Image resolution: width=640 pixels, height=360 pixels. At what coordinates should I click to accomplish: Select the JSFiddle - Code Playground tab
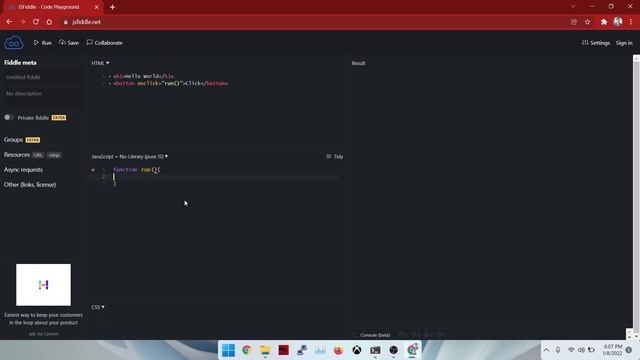(53, 7)
